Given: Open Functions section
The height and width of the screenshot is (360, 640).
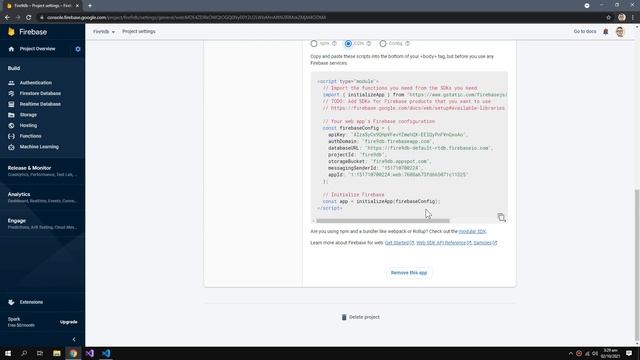Looking at the screenshot, I should point(30,136).
